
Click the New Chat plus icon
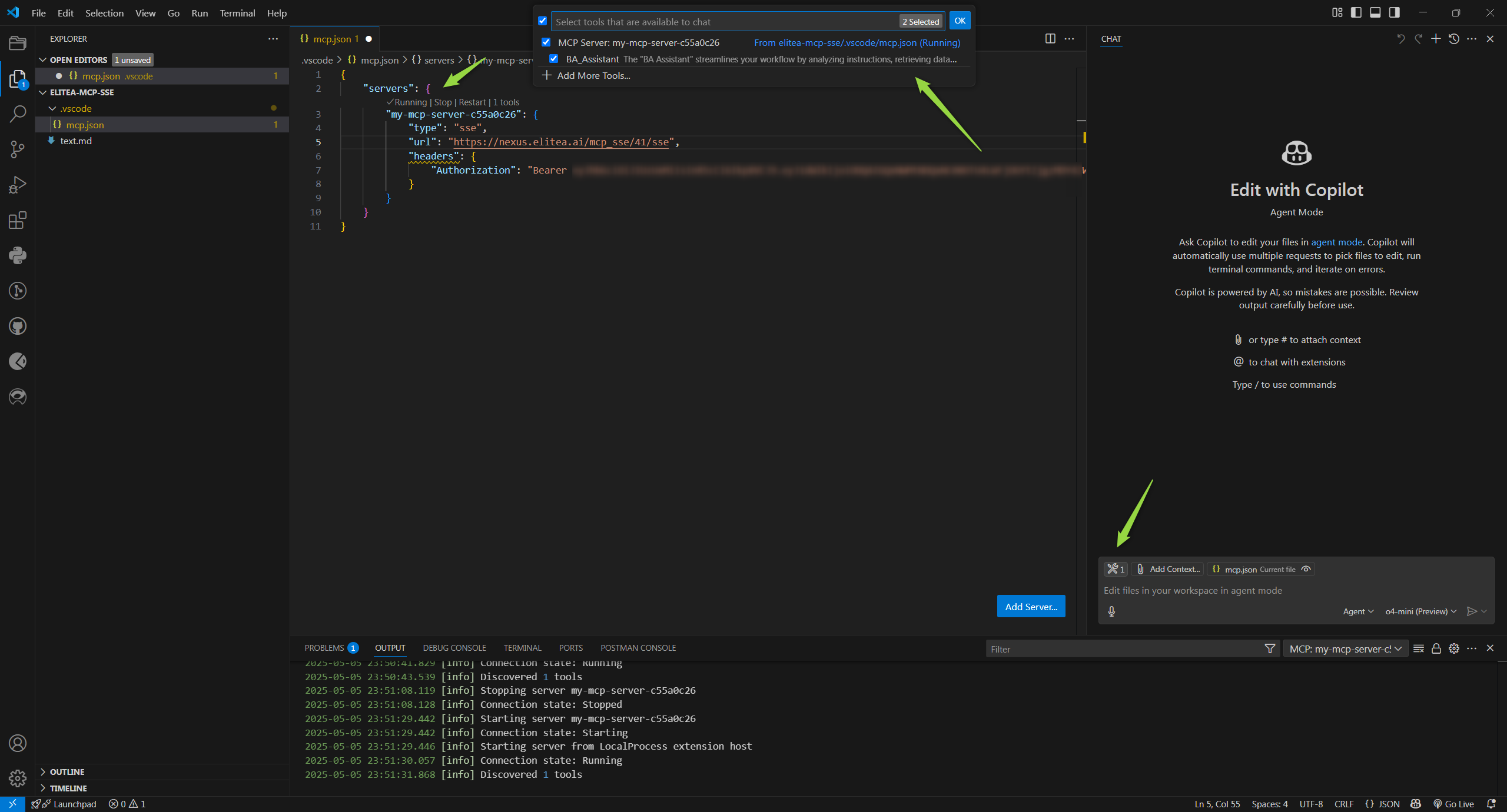click(1436, 39)
